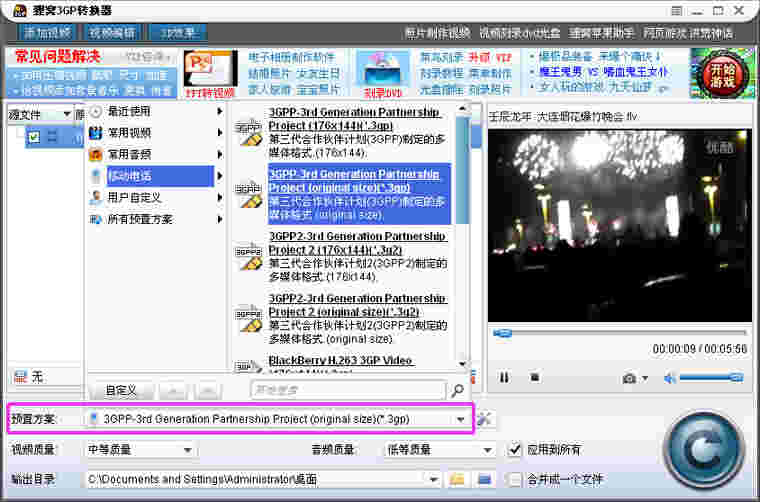Image resolution: width=760 pixels, height=502 pixels.
Task: Open the 常见问题解决 help link
Action: (58, 57)
